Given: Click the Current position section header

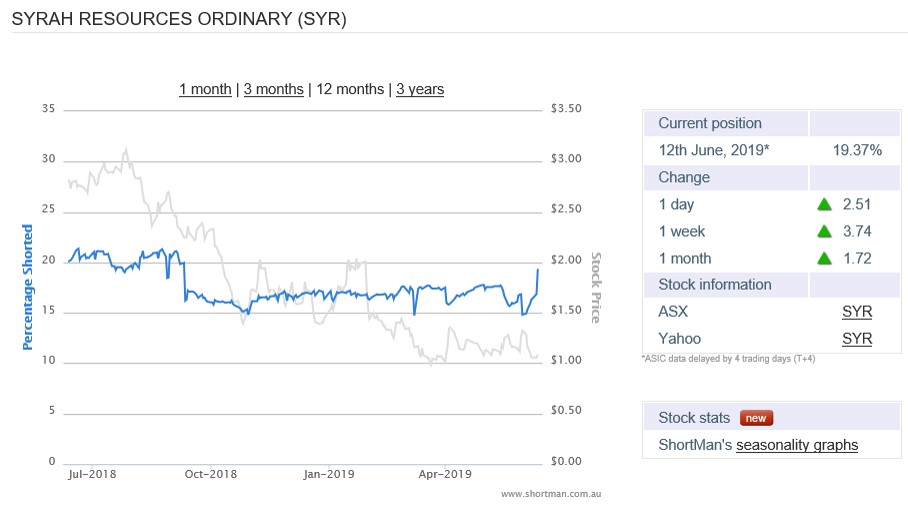Looking at the screenshot, I should 709,124.
